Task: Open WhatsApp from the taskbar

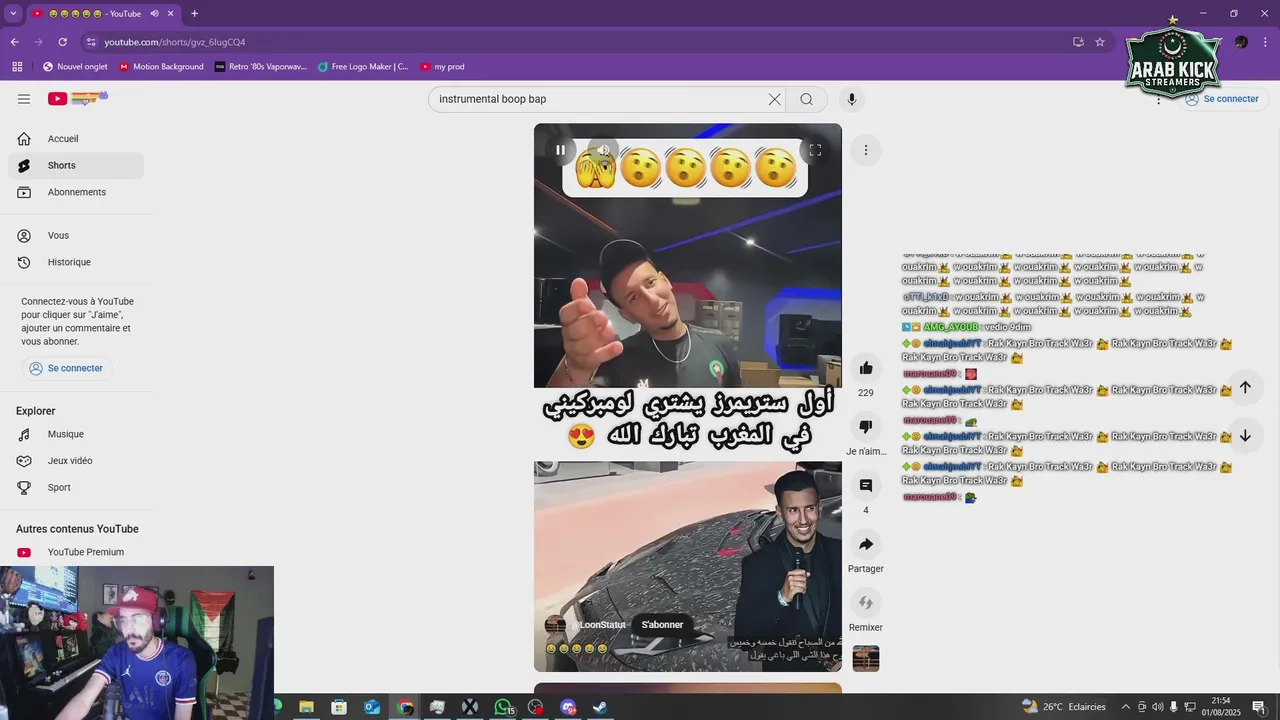Action: pyautogui.click(x=503, y=707)
